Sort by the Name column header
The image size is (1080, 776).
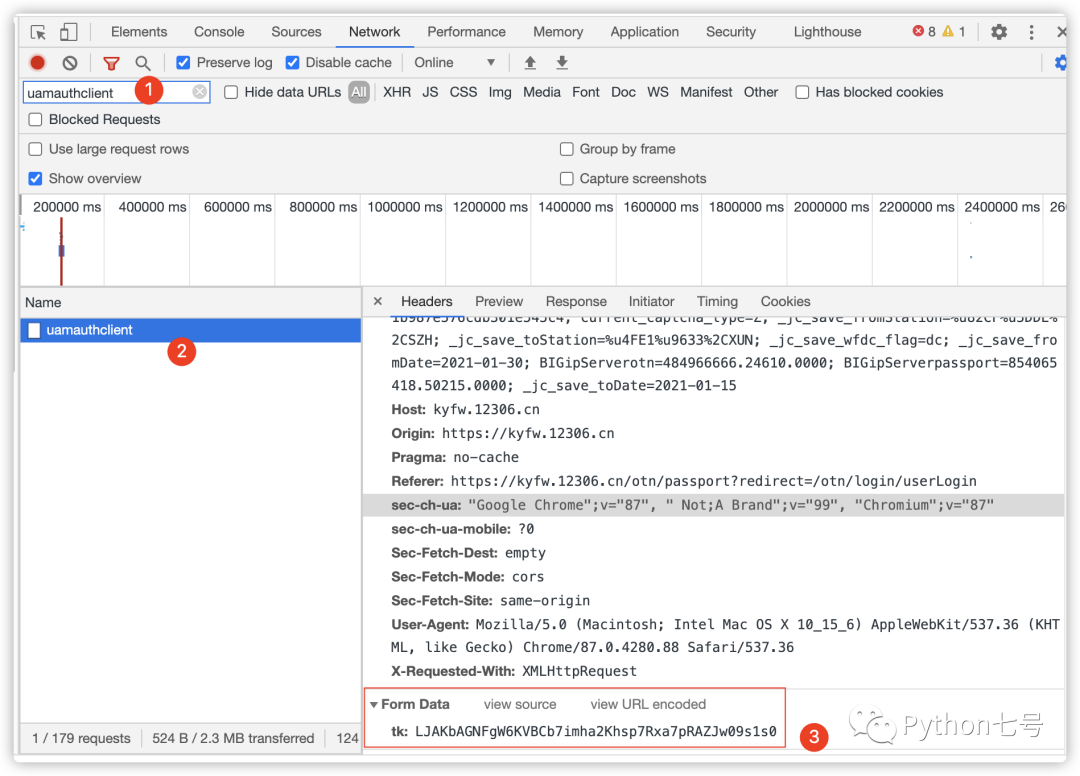click(x=191, y=302)
